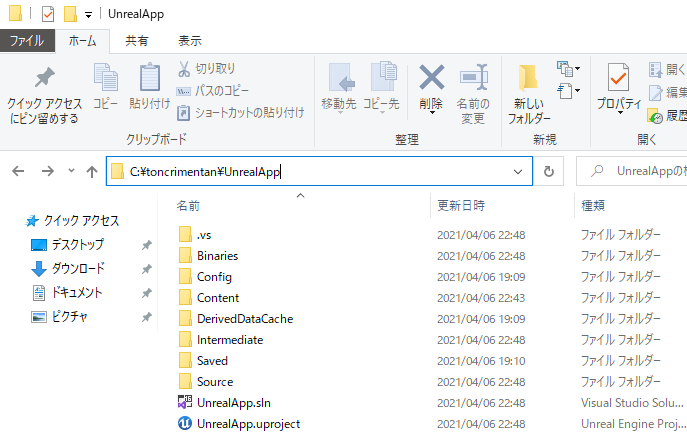Click the 削除 (Delete) X icon
Image resolution: width=687 pixels, height=433 pixels.
point(432,77)
